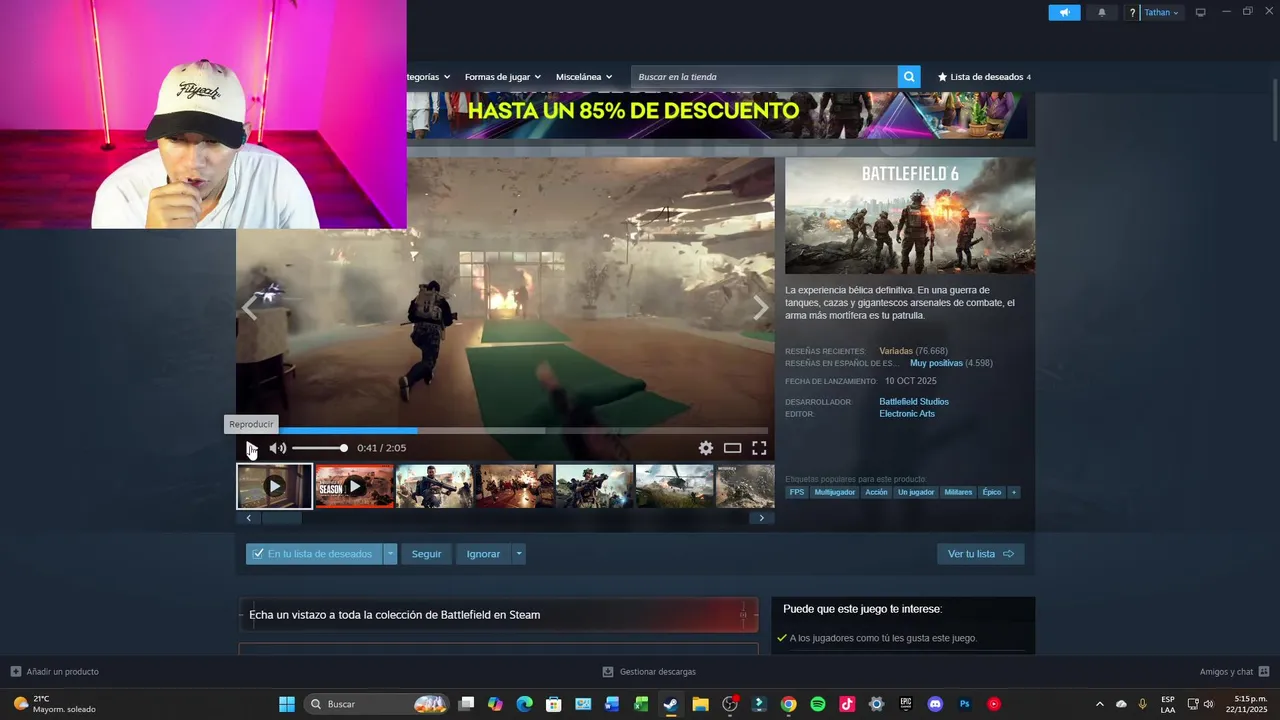The width and height of the screenshot is (1280, 720).
Task: Play the Battlefield 6 trailer video
Action: [x=252, y=448]
